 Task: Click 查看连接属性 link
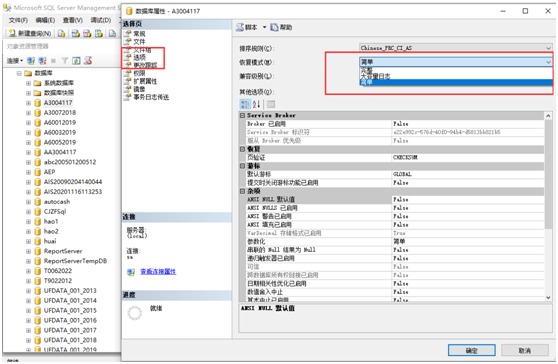158,272
